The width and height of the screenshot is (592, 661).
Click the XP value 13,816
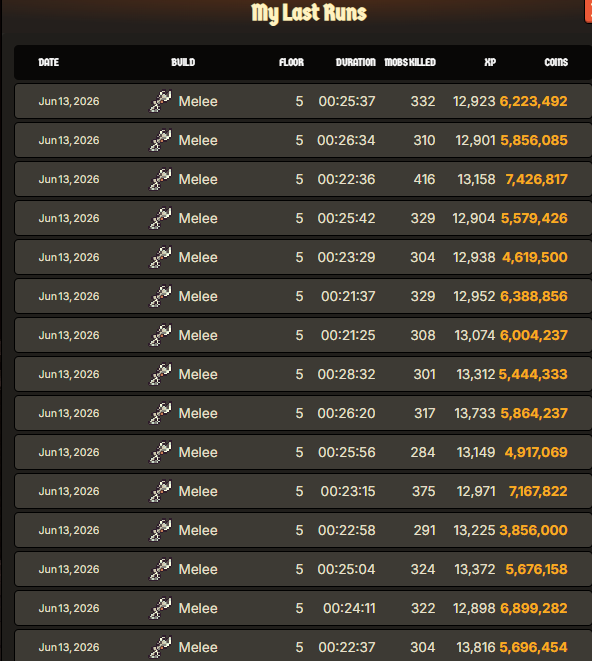tap(476, 647)
